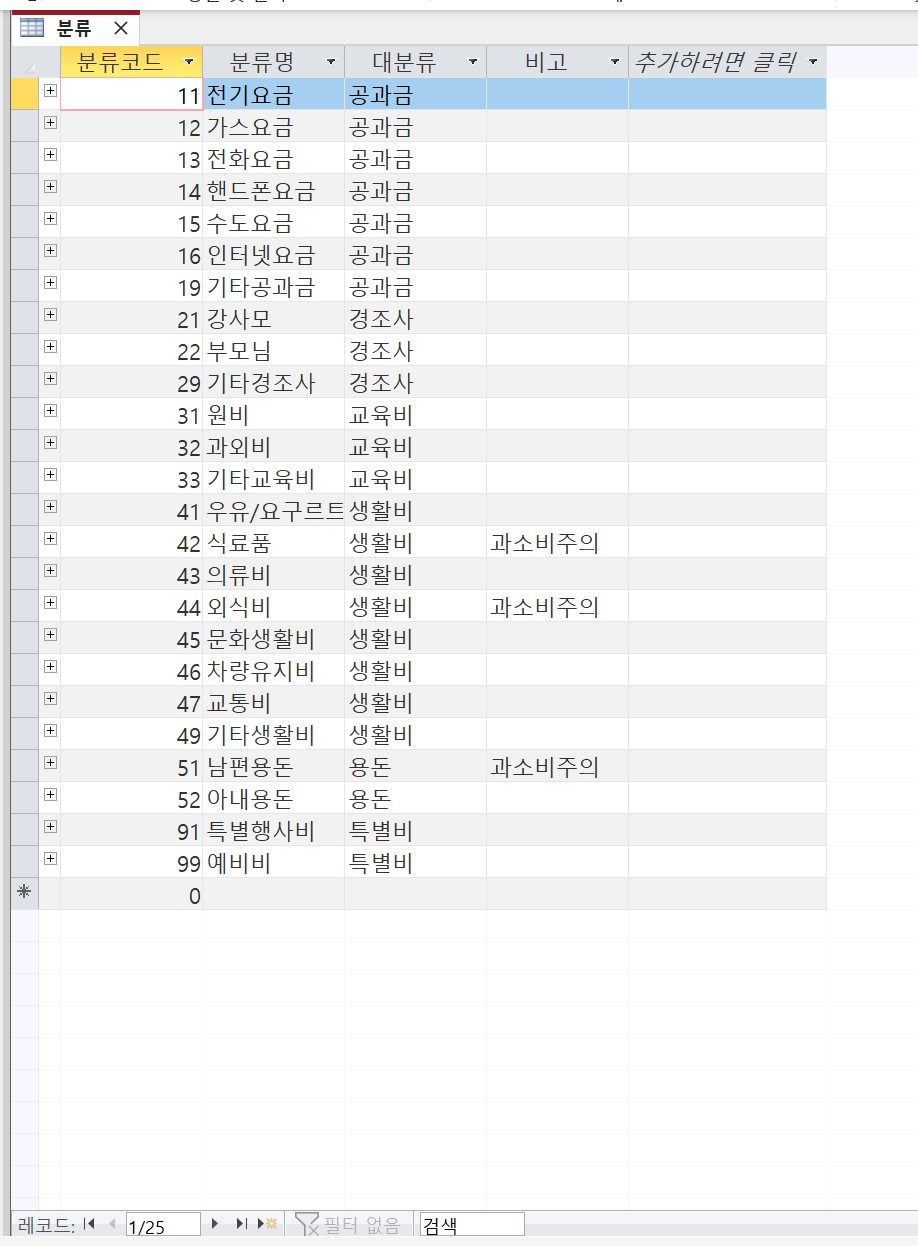Expand the 예비비 record's plus sign
The width and height of the screenshot is (918, 1246).
click(x=50, y=859)
